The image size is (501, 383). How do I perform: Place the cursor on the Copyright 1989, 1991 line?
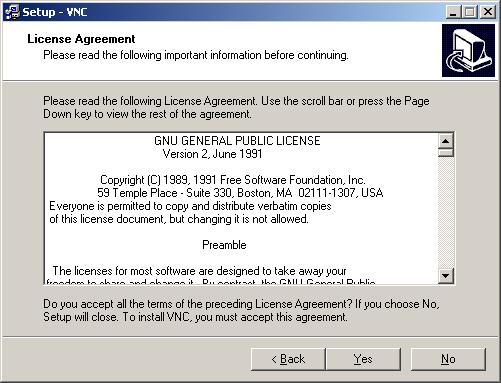click(x=233, y=180)
